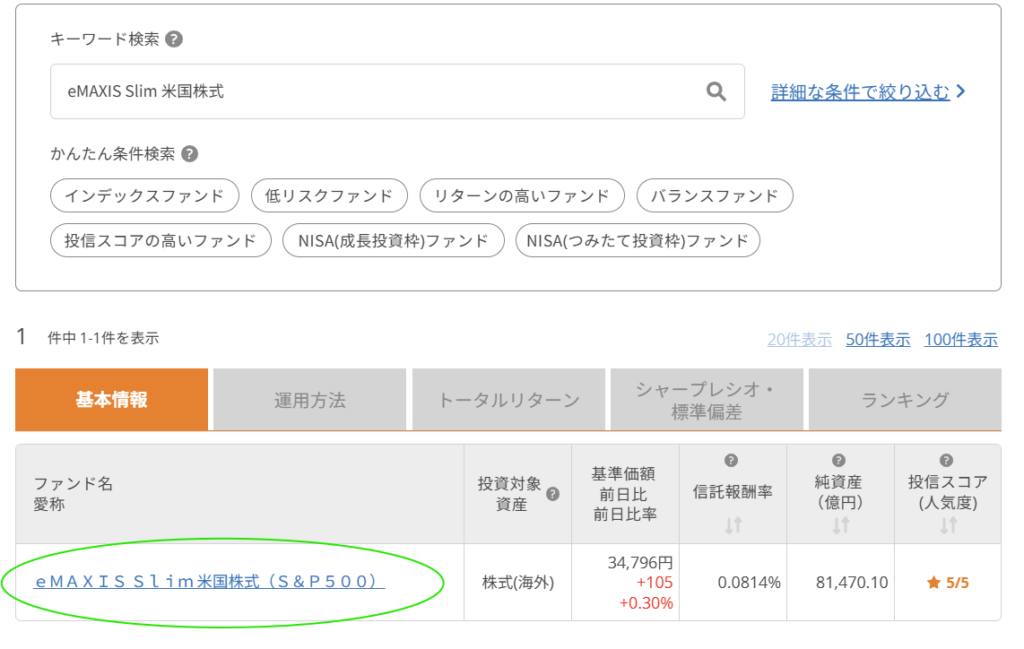
Task: Click 件中 1-1件を表示 result count text
Action: tap(103, 338)
